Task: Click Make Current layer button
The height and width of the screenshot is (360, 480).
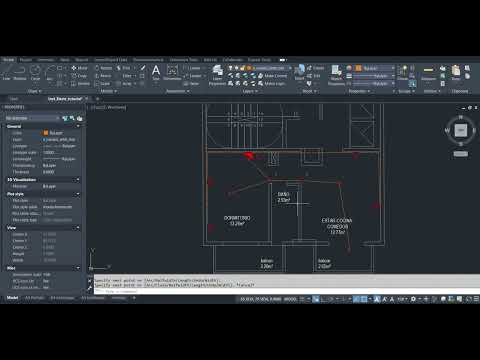Action: click(x=273, y=76)
